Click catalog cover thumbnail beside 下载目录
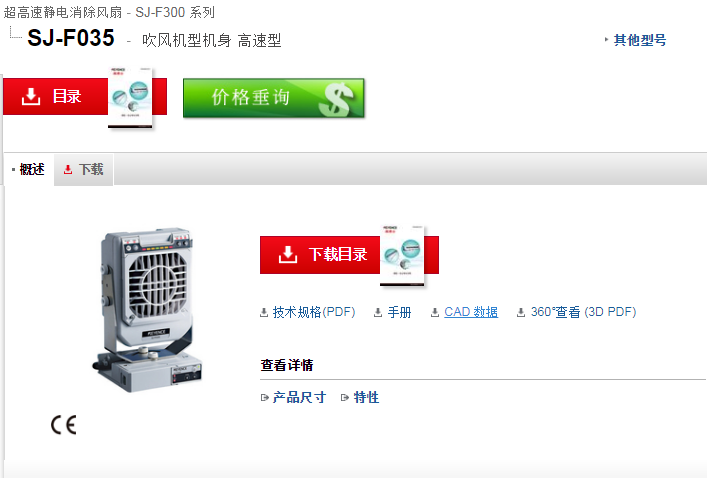The height and width of the screenshot is (478, 707). 402,256
